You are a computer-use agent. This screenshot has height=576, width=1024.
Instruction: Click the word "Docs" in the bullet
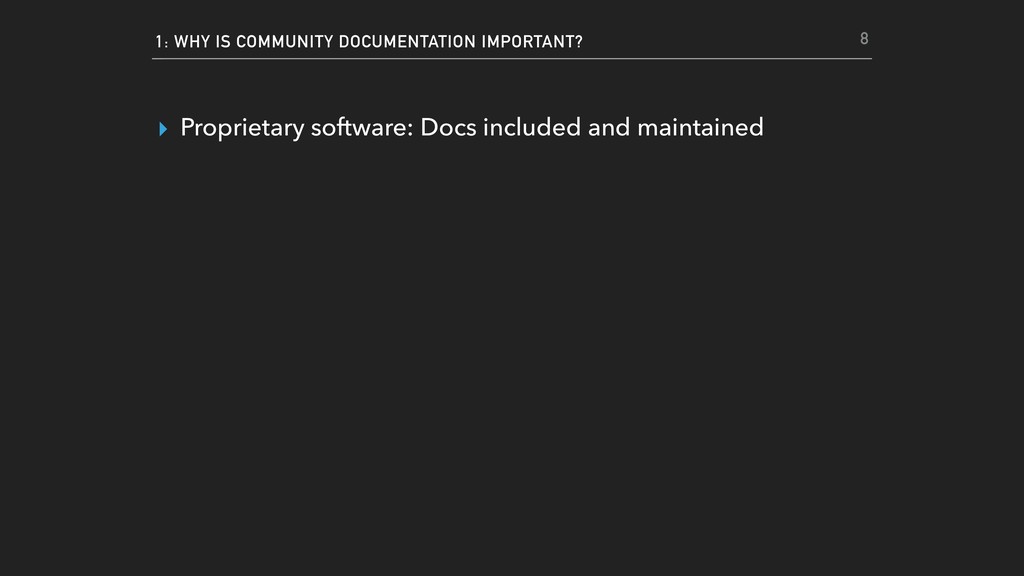coord(448,128)
